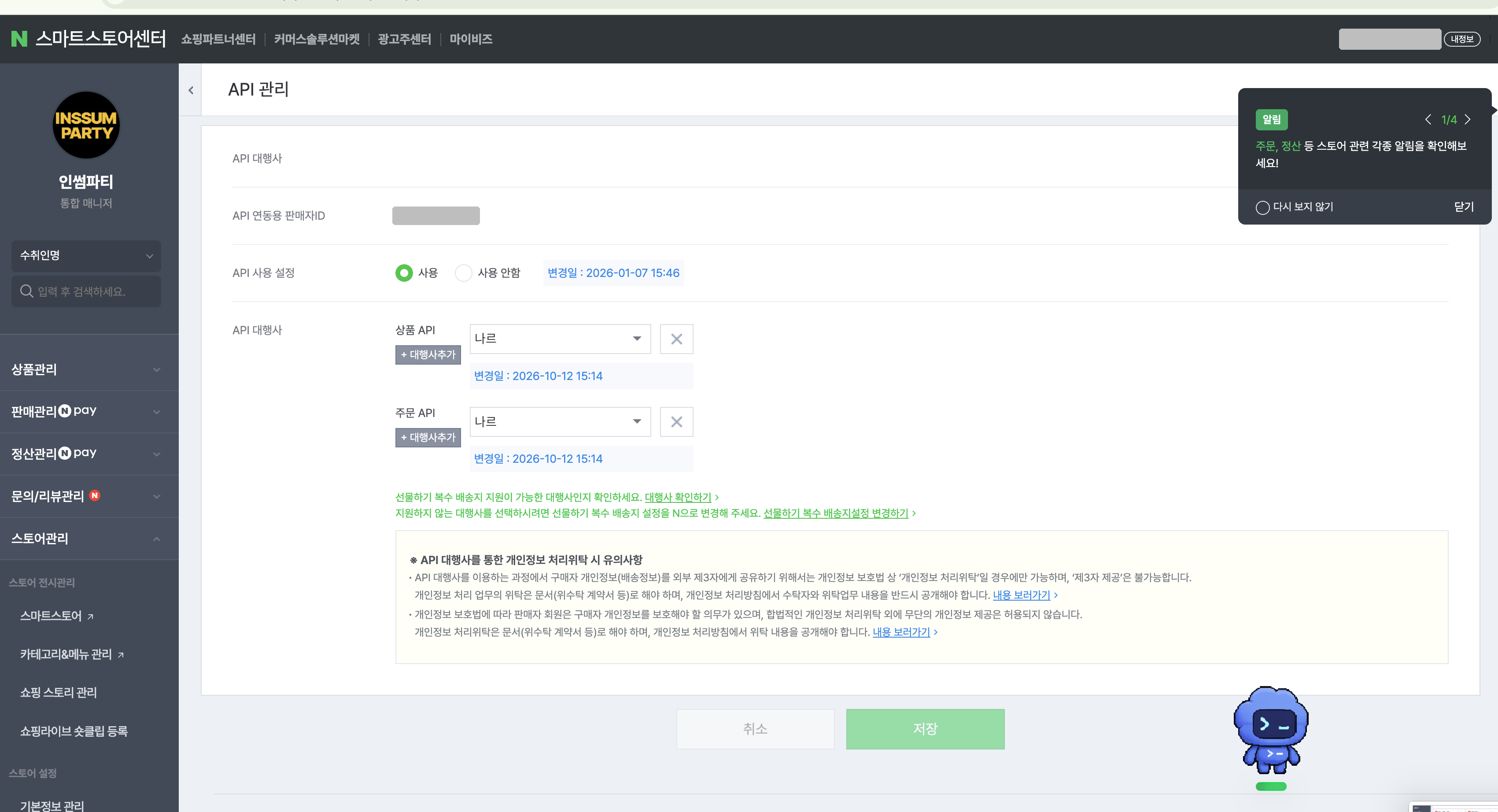This screenshot has width=1498, height=812.
Task: Open 기본정보 관리 in the sidebar
Action: tap(52, 805)
